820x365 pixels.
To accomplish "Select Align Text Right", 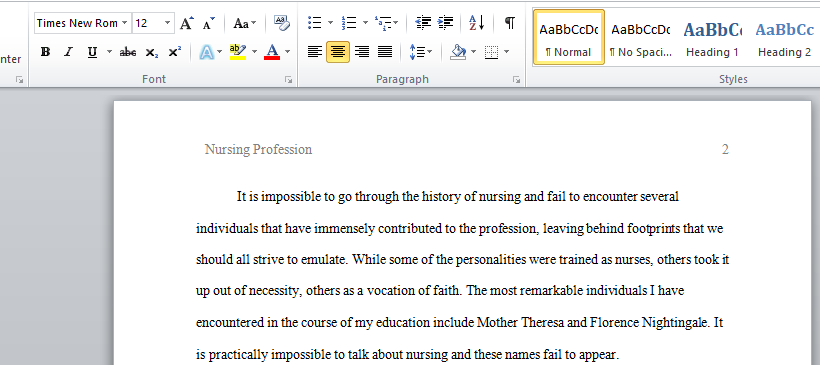I will 362,52.
